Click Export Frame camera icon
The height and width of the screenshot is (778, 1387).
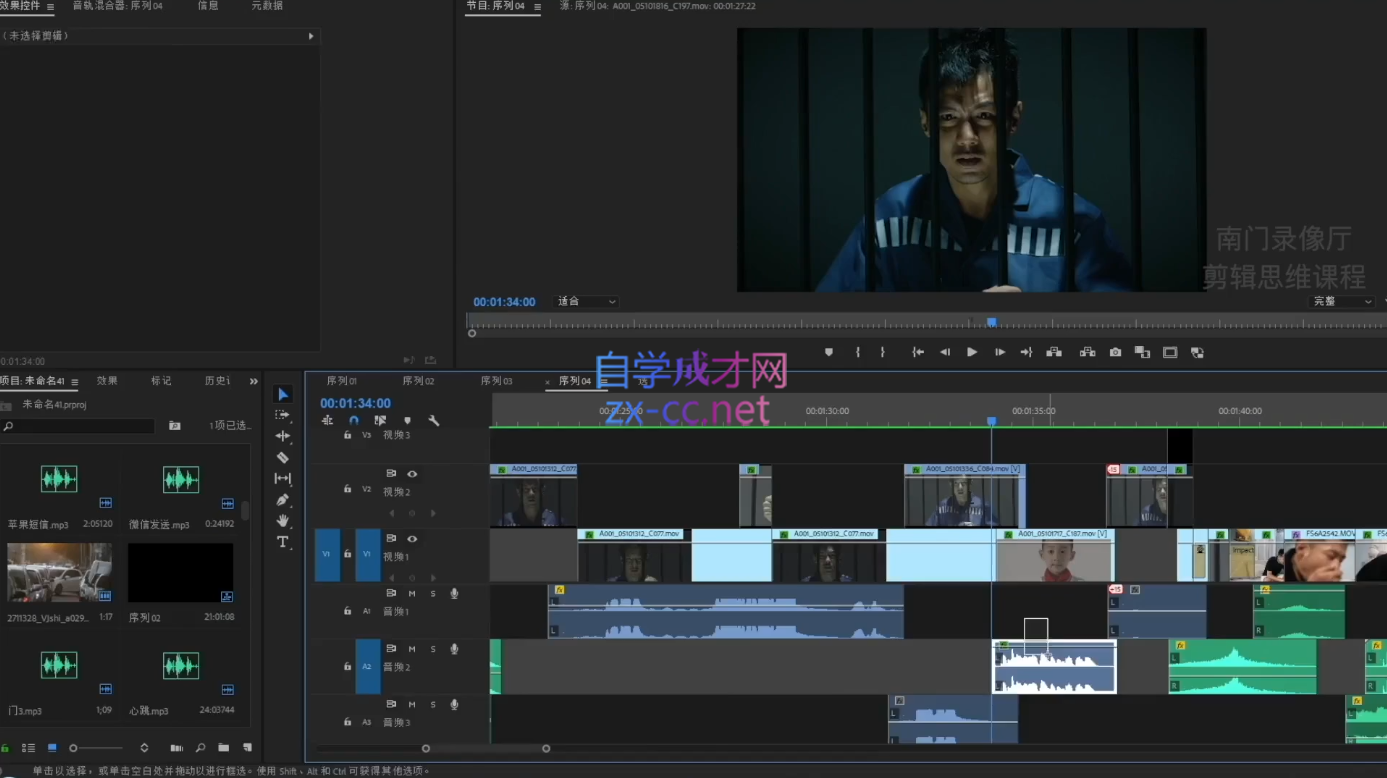tap(1115, 352)
